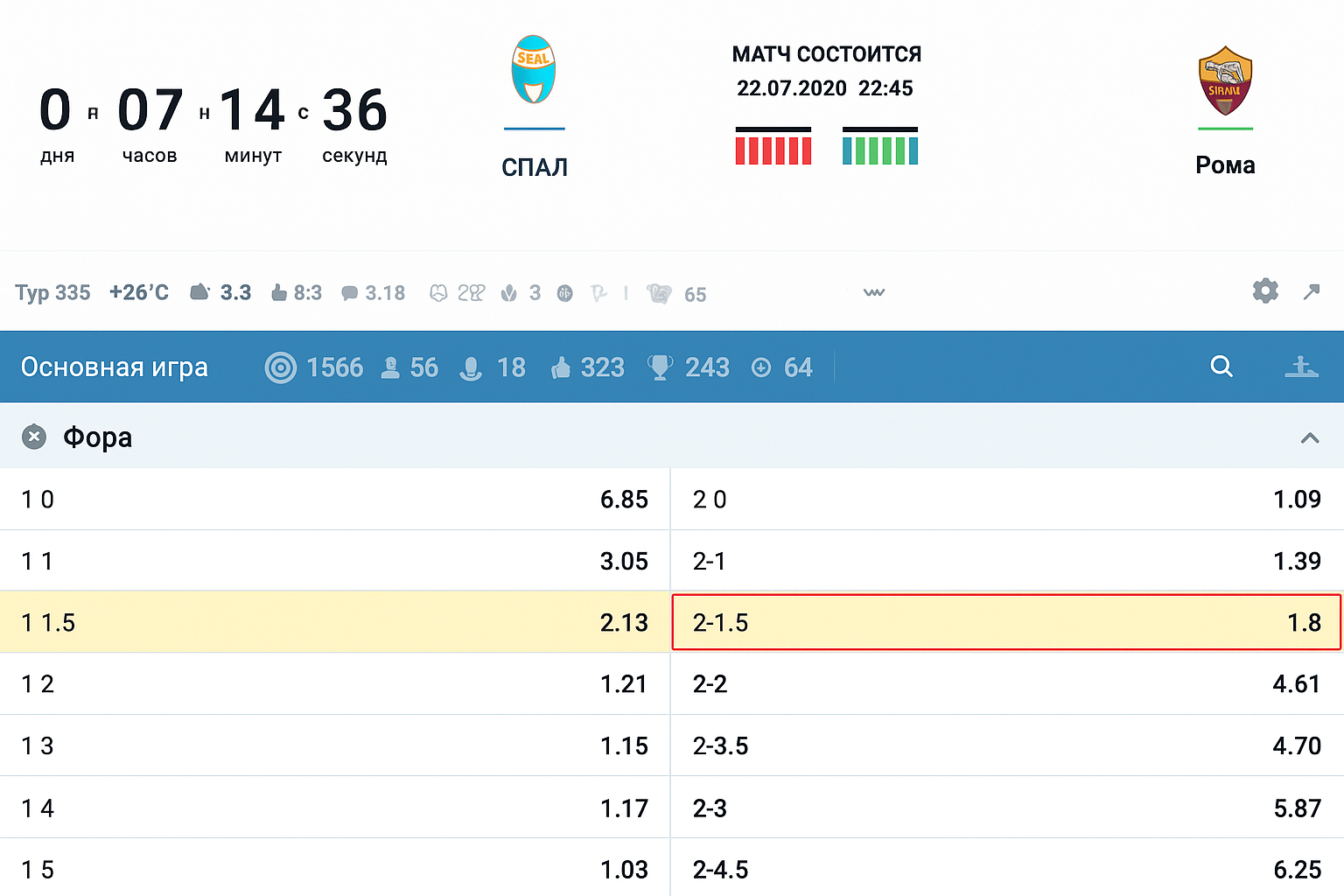
Task: Open the Основная игра section
Action: coord(115,367)
